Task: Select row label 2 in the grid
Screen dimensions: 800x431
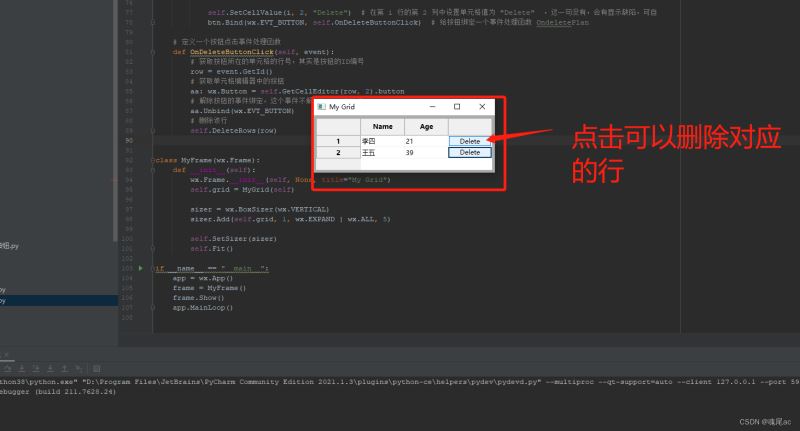Action: (338, 153)
